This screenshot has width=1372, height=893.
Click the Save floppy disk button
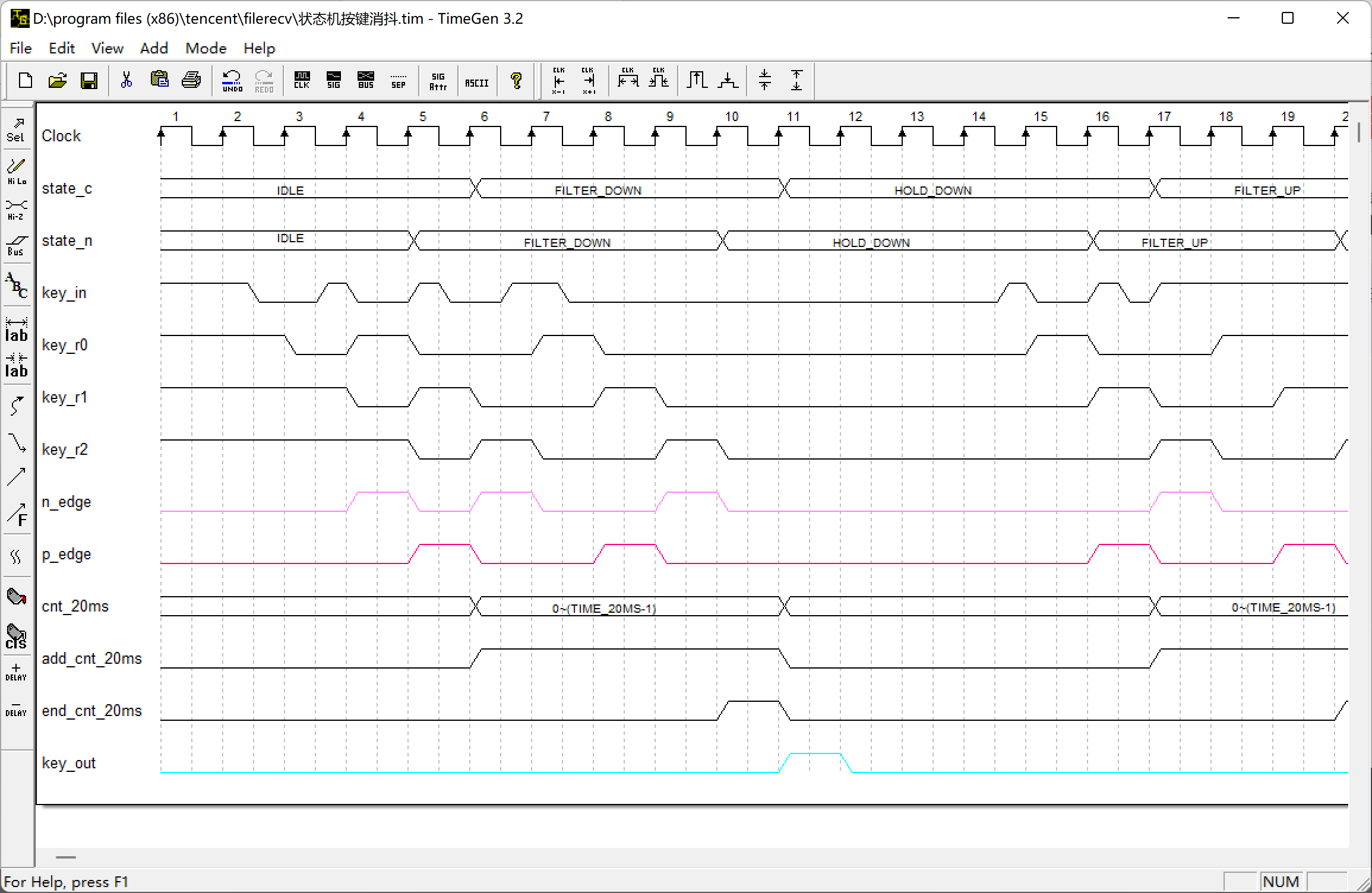(89, 80)
